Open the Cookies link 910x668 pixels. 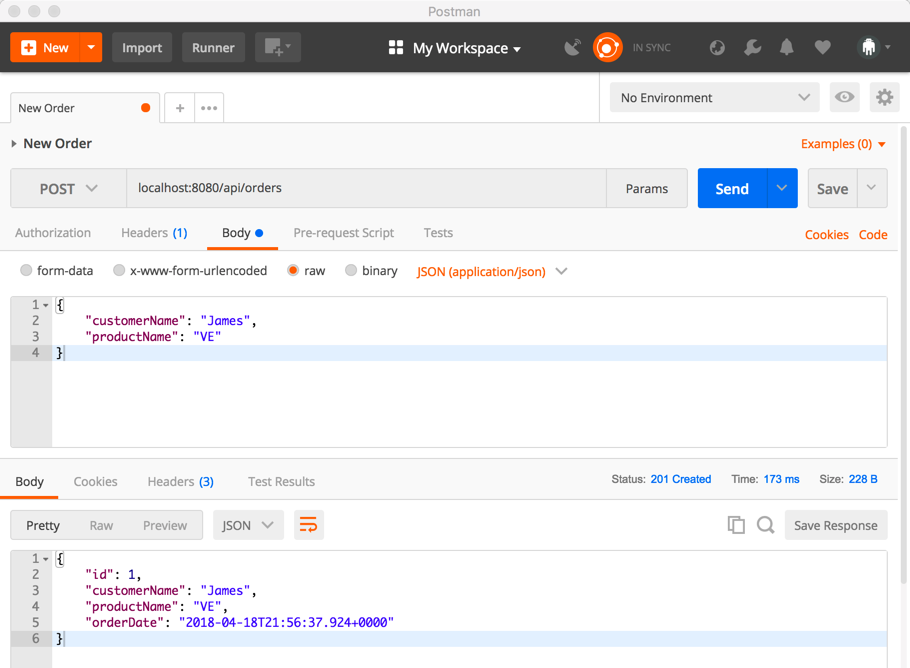tap(826, 234)
